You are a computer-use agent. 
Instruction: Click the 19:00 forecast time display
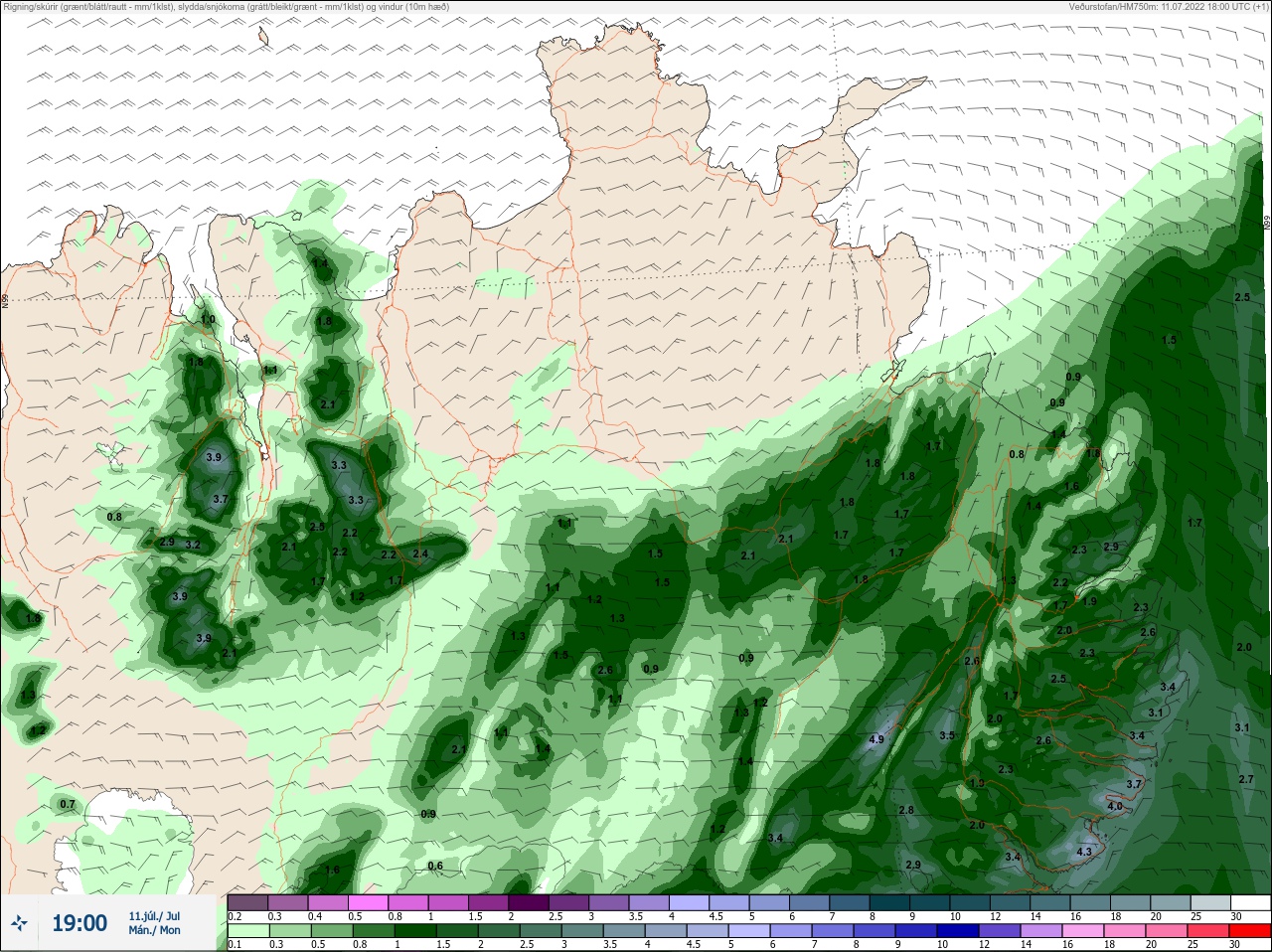point(79,923)
